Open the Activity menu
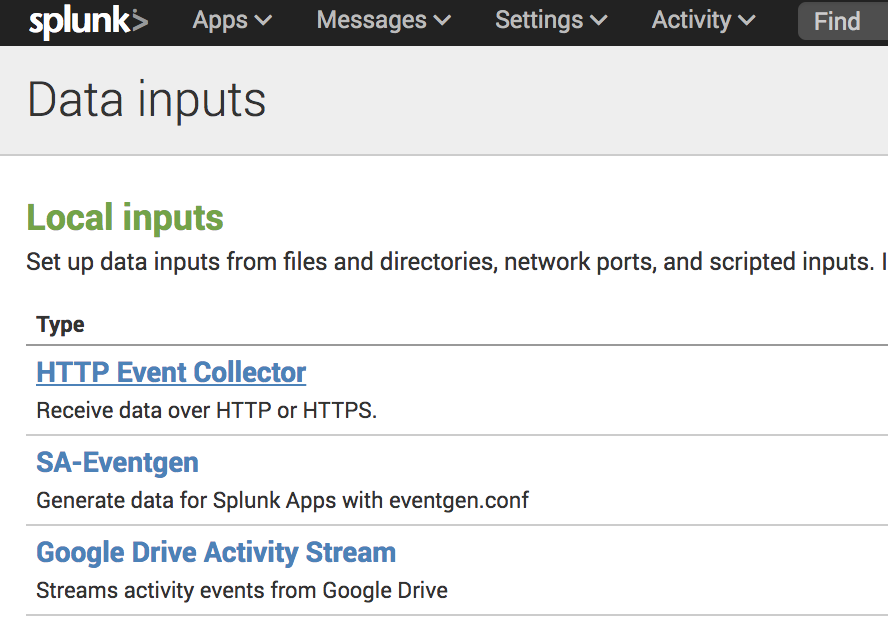The width and height of the screenshot is (888, 628). pyautogui.click(x=704, y=20)
